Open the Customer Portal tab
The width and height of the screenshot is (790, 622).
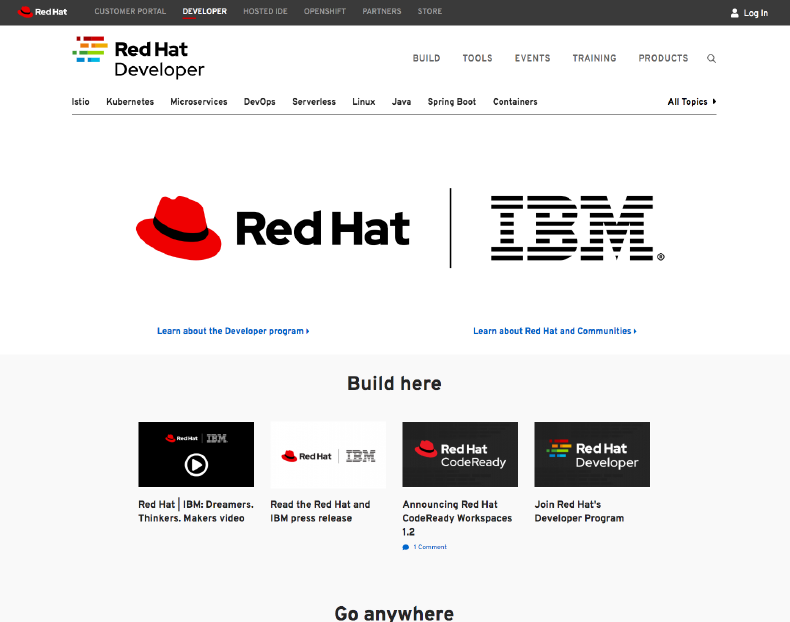pyautogui.click(x=130, y=11)
